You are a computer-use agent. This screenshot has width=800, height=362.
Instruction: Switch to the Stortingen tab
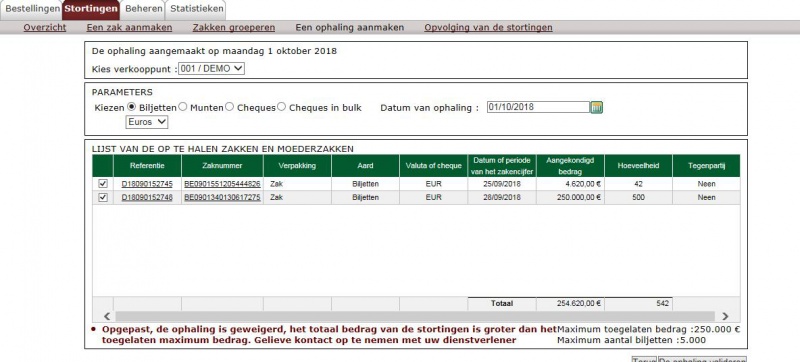(x=91, y=9)
